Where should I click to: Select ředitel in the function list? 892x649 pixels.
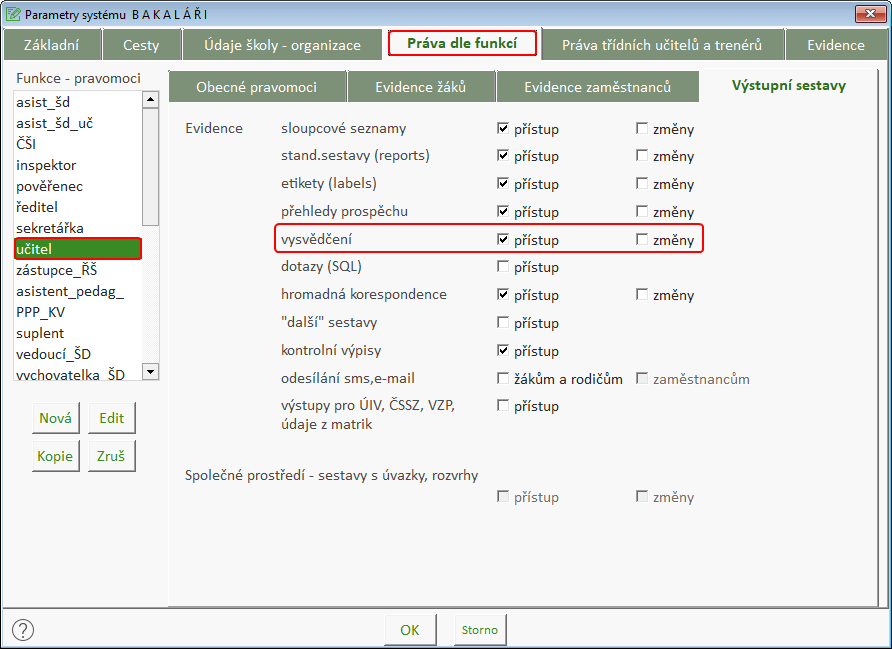37,207
